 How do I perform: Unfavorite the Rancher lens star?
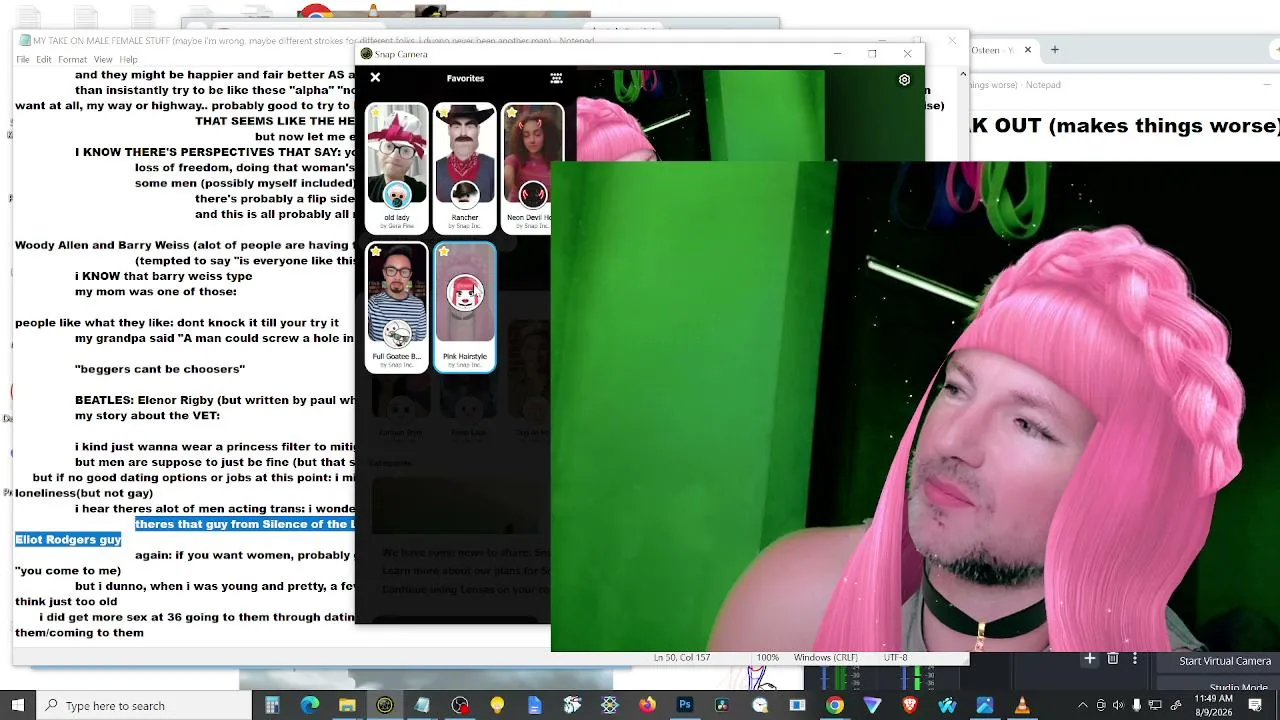tap(443, 113)
